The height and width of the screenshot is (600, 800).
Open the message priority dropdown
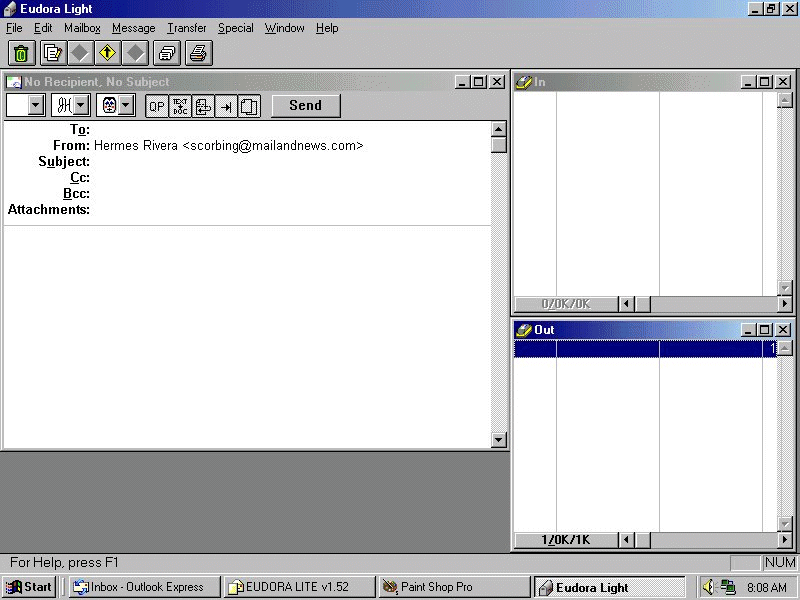click(x=35, y=105)
